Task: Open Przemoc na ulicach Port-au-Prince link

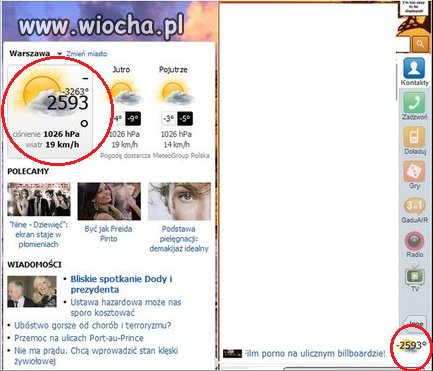Action: 79,338
